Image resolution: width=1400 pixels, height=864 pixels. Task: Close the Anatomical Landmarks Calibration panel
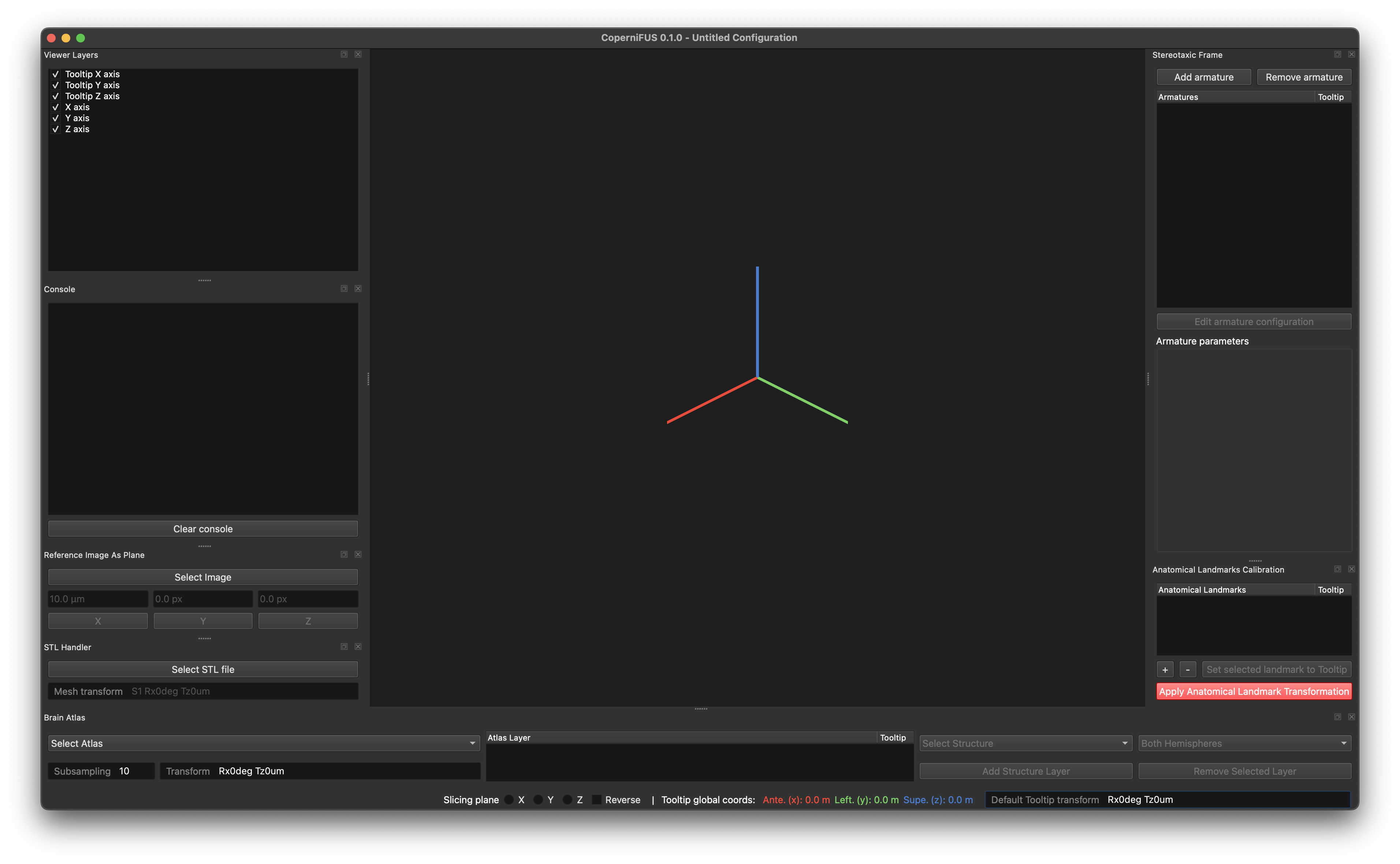[x=1351, y=569]
